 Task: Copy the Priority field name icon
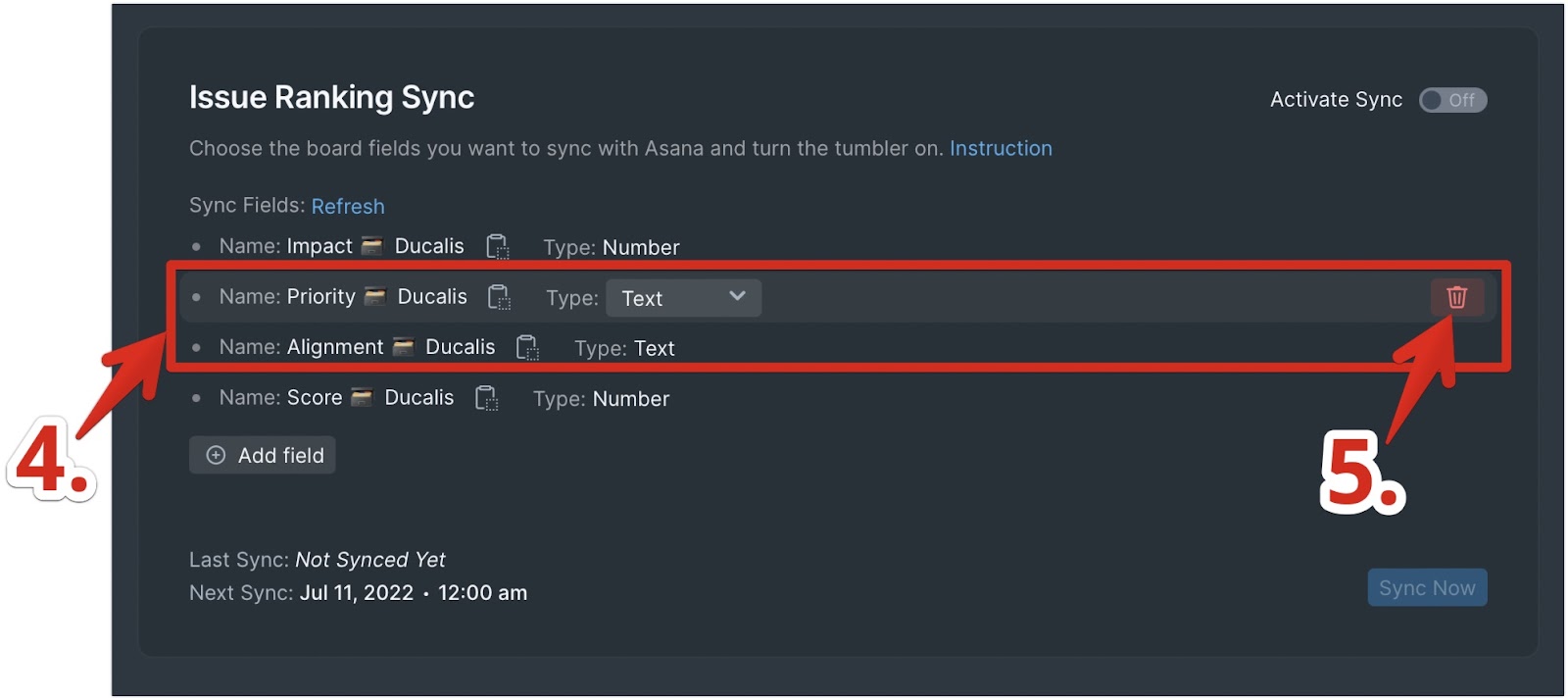[500, 297]
